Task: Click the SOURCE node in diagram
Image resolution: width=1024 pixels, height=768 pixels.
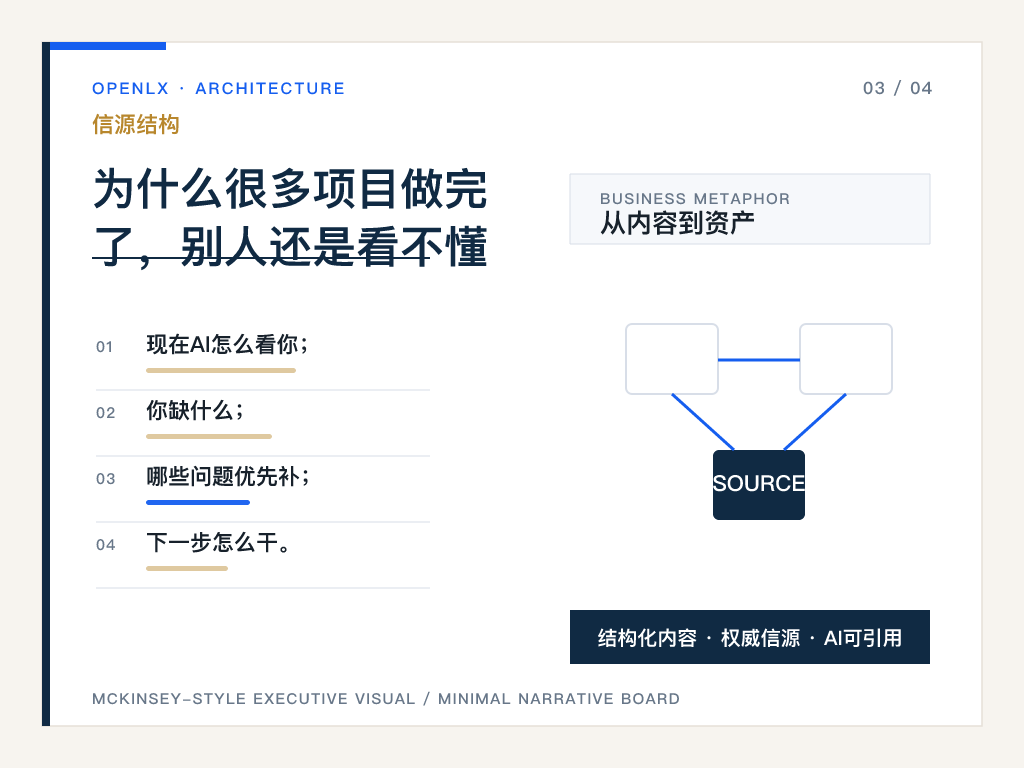Action: click(x=759, y=485)
